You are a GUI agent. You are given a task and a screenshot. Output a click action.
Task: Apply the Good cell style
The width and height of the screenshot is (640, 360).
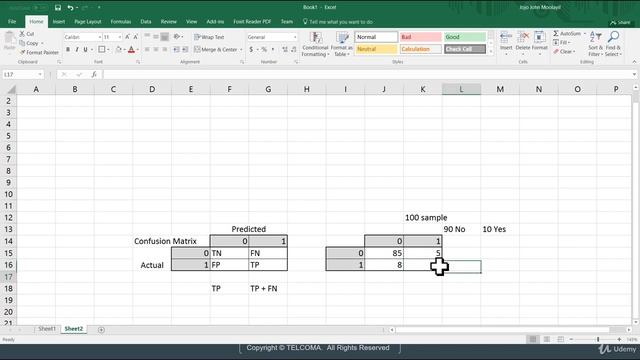pos(464,37)
